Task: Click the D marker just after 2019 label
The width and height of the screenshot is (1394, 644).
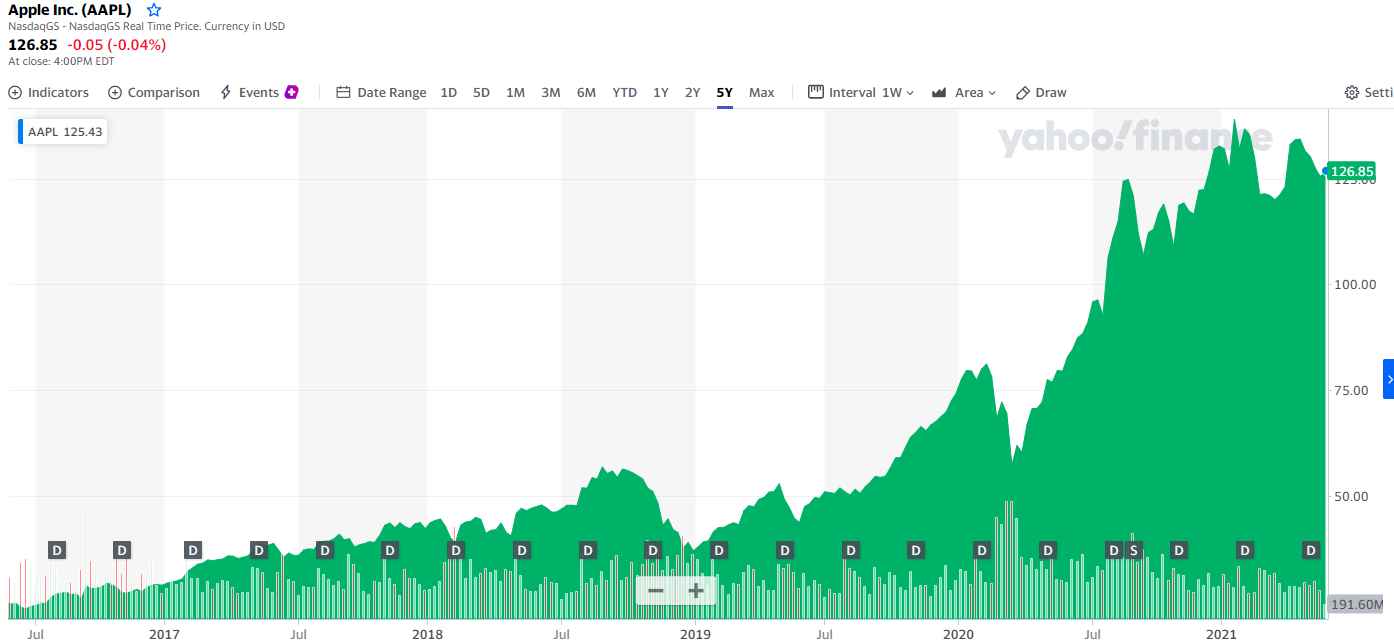Action: point(719,550)
